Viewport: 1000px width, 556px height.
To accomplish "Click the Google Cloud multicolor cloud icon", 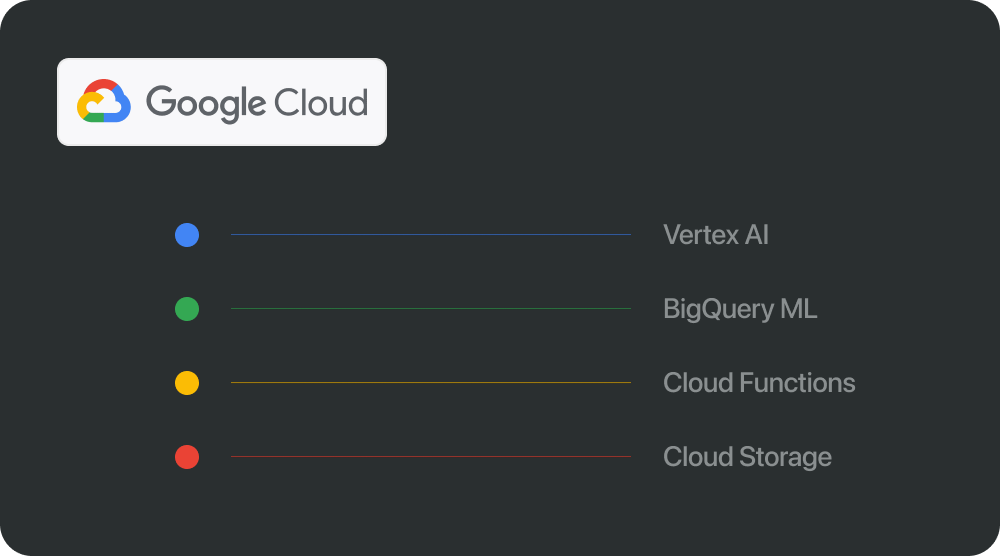I will point(104,102).
